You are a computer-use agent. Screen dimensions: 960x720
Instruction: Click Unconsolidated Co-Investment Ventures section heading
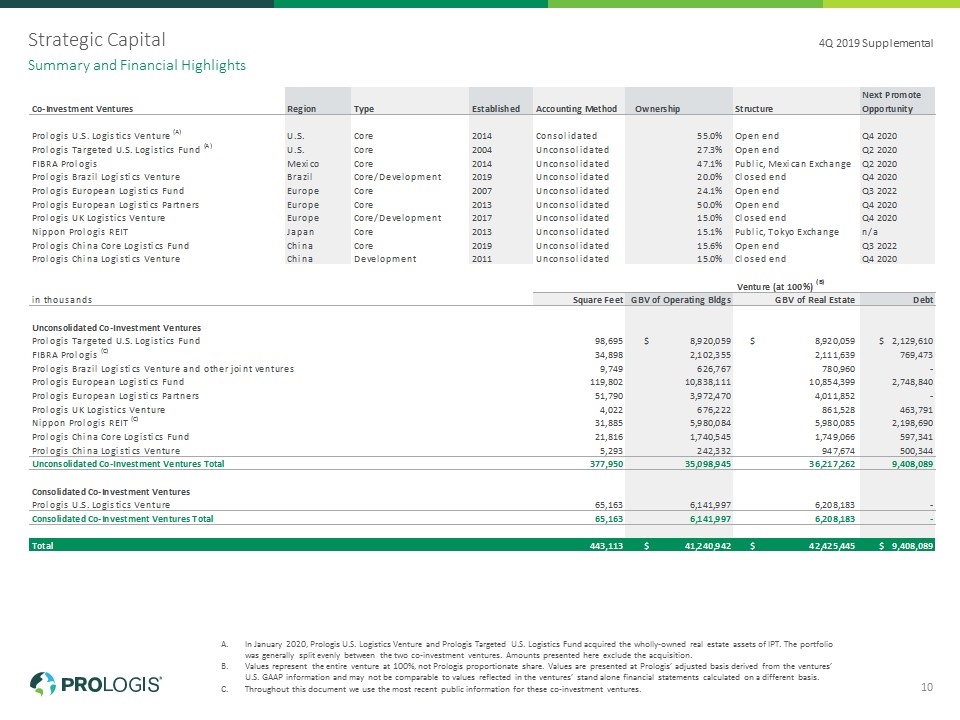(116, 328)
